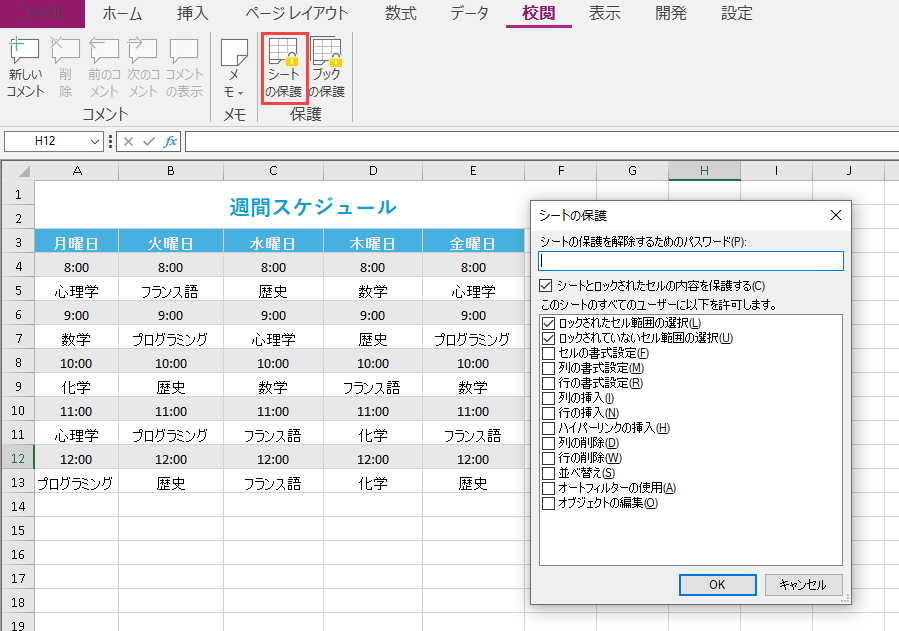Open the Name Box dropdown arrow

click(96, 142)
